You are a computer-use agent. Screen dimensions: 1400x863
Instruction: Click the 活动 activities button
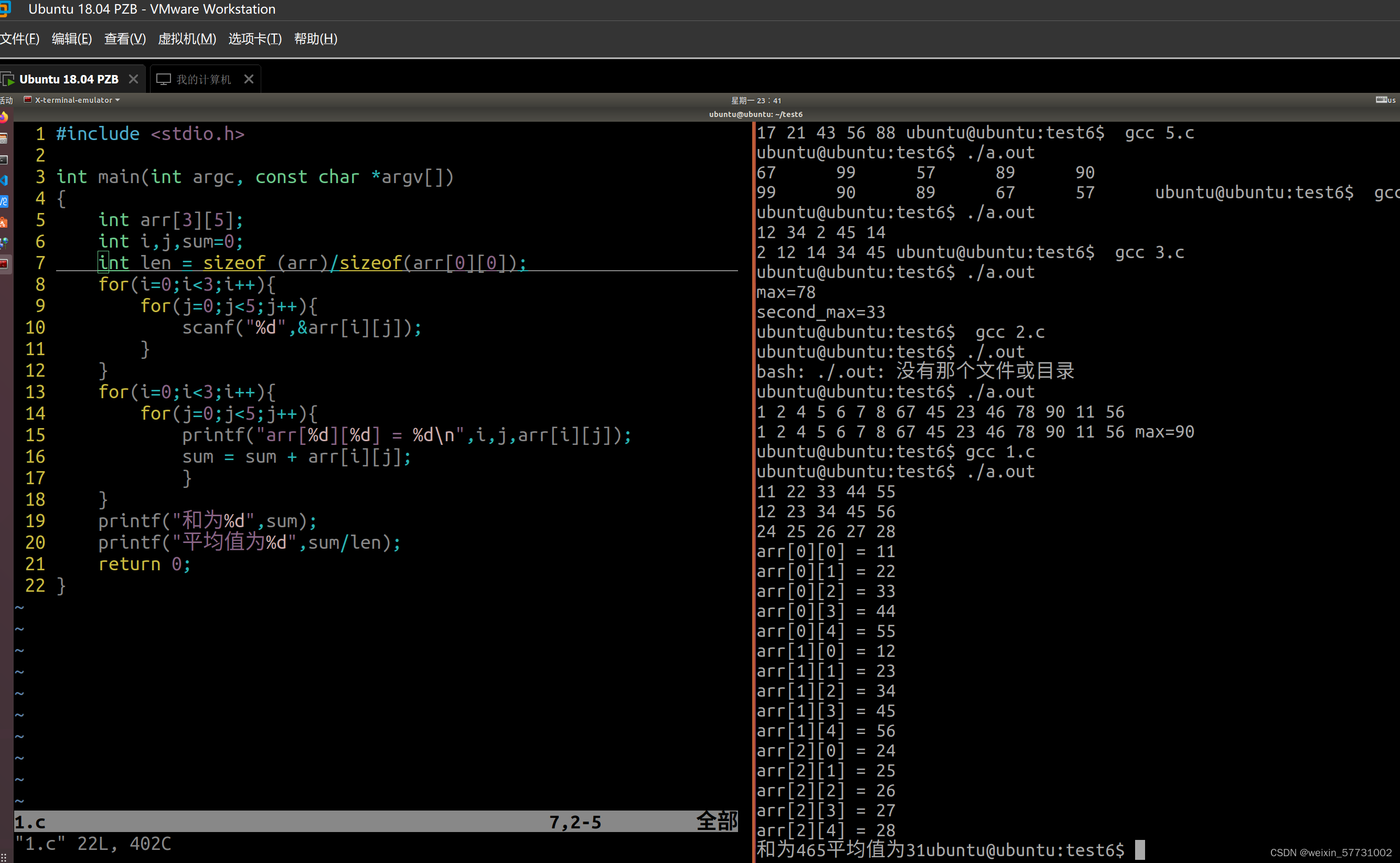(6, 100)
